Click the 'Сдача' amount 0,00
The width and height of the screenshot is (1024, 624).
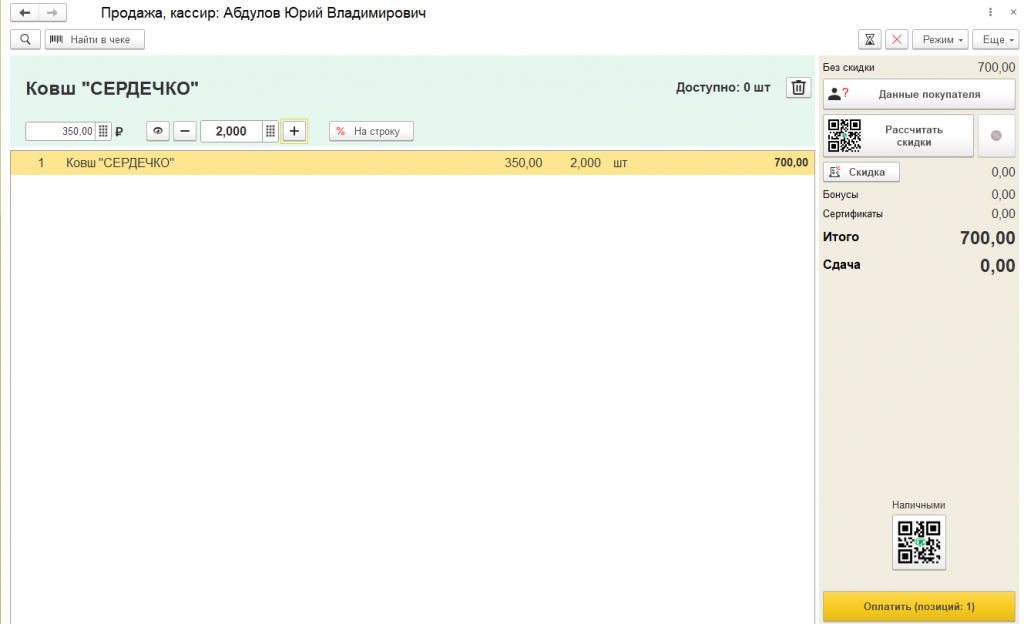998,266
